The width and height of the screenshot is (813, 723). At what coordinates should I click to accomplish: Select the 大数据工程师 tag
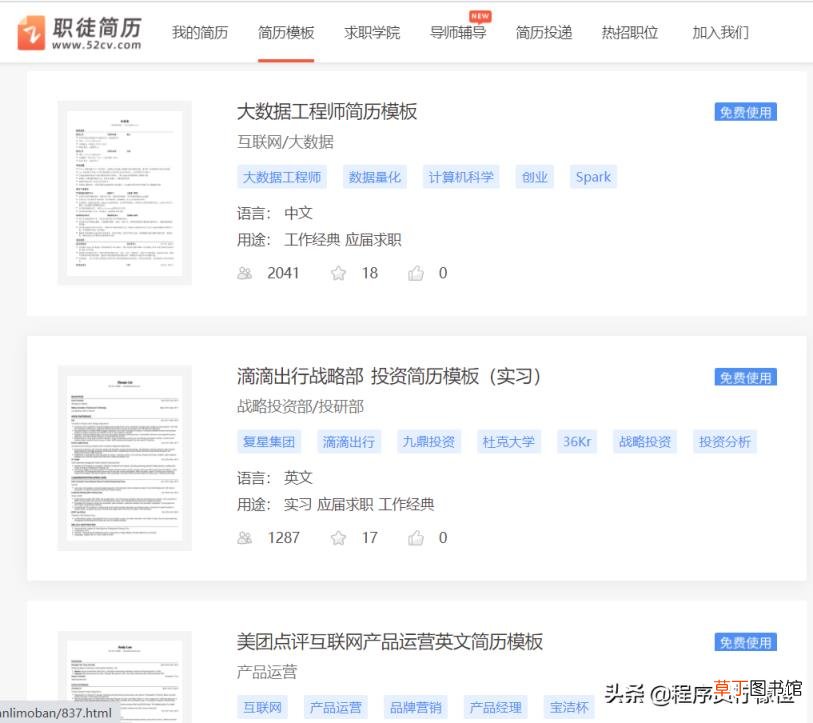coord(282,177)
